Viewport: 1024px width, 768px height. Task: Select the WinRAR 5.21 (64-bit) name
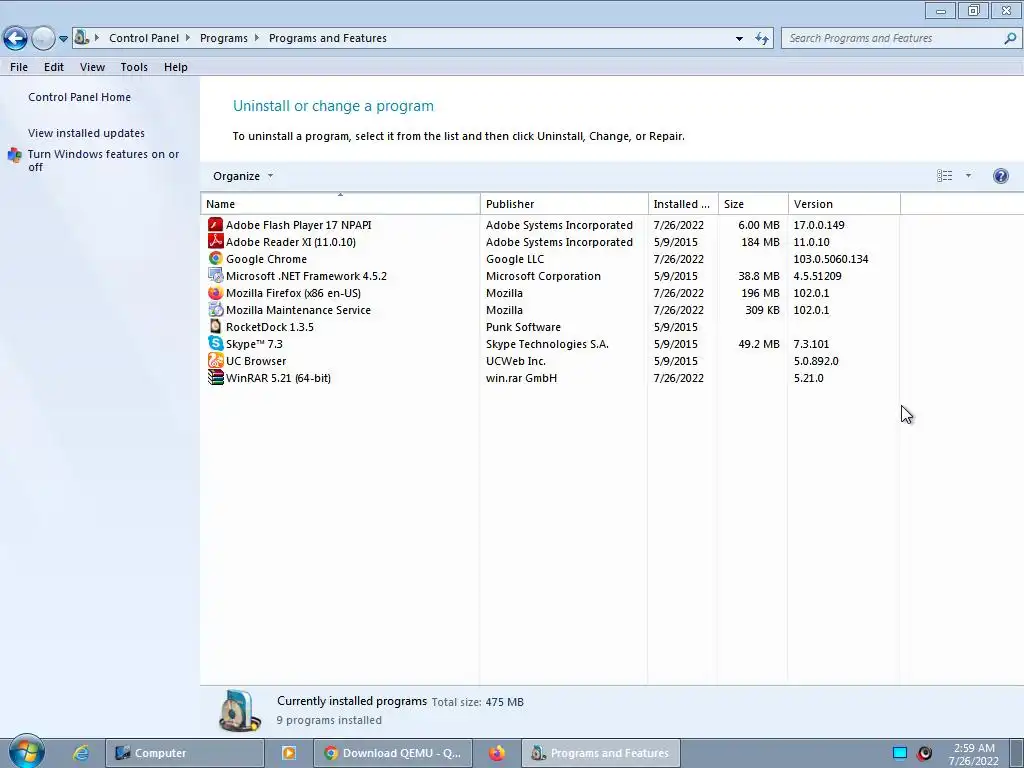coord(278,377)
